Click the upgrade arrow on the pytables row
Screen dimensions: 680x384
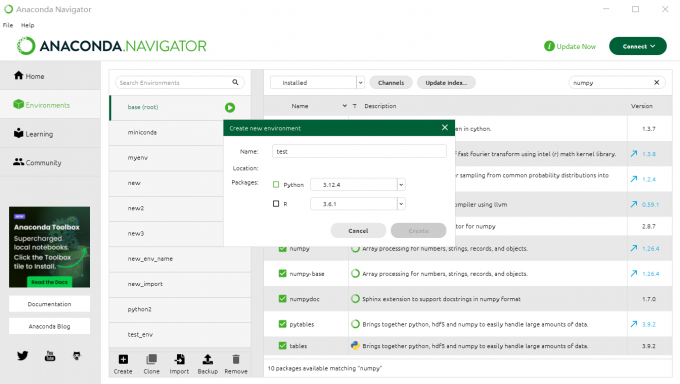pos(634,324)
